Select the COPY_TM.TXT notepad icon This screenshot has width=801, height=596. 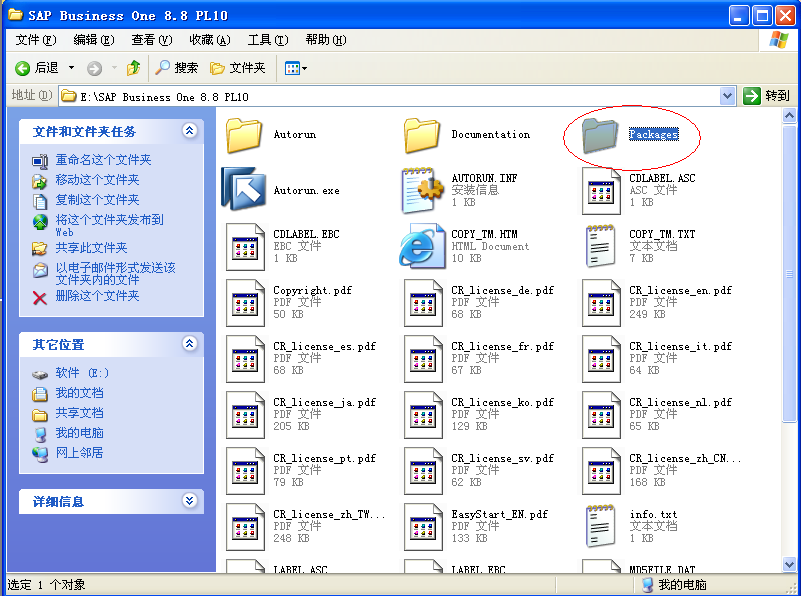(600, 246)
